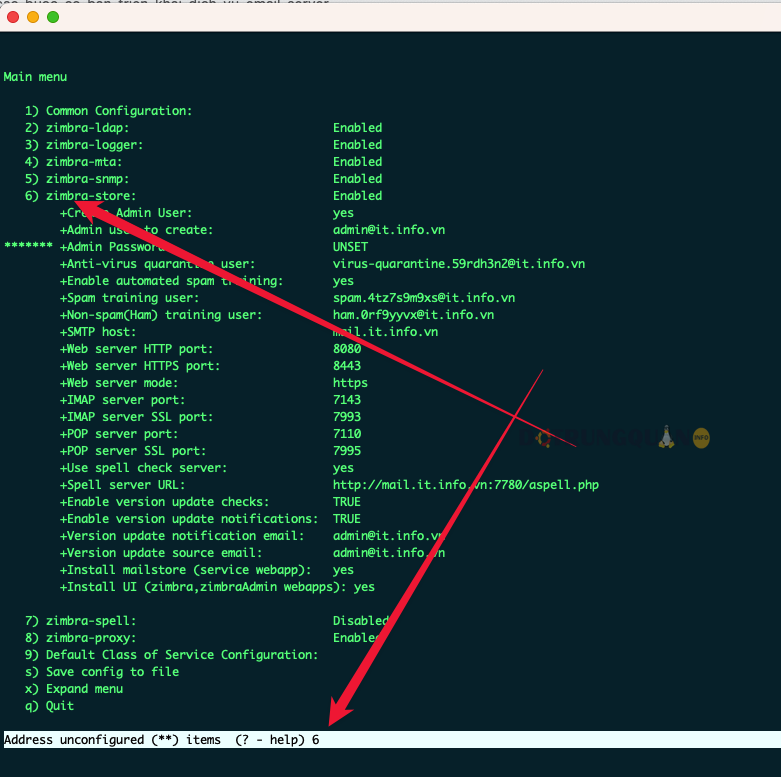Click the red close window button
The height and width of the screenshot is (777, 781).
pyautogui.click(x=13, y=17)
